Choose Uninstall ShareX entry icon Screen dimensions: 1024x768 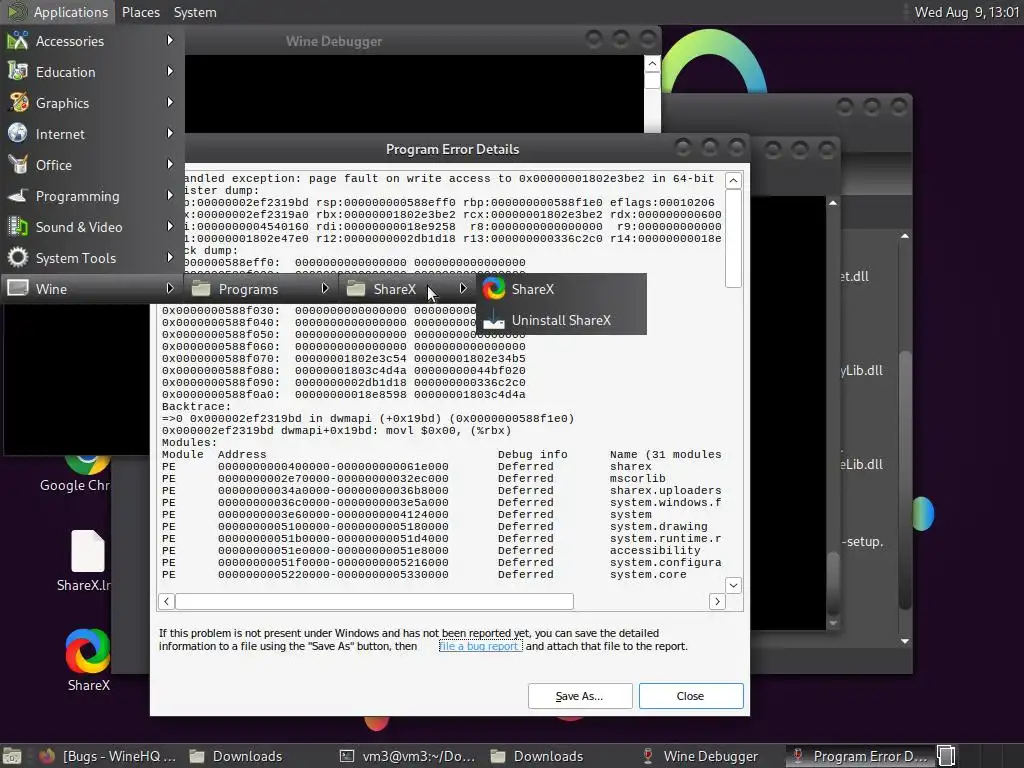click(494, 320)
